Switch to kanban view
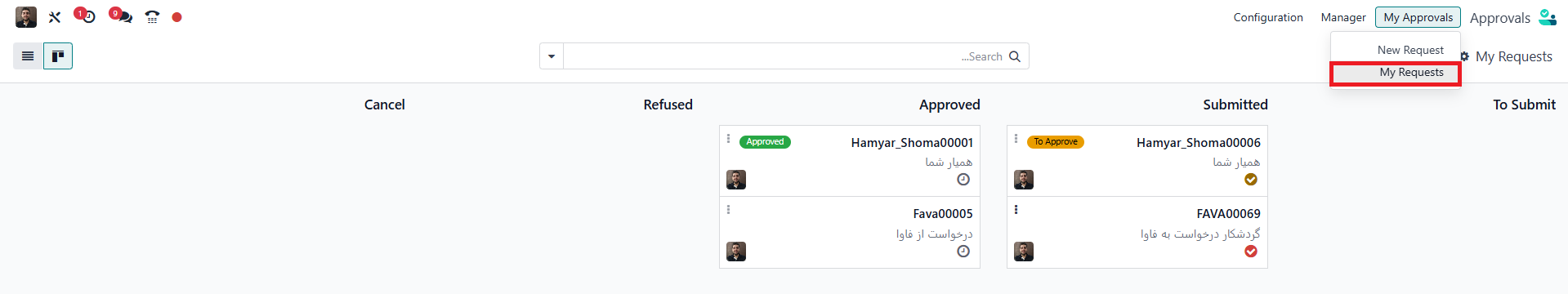 click(x=58, y=56)
